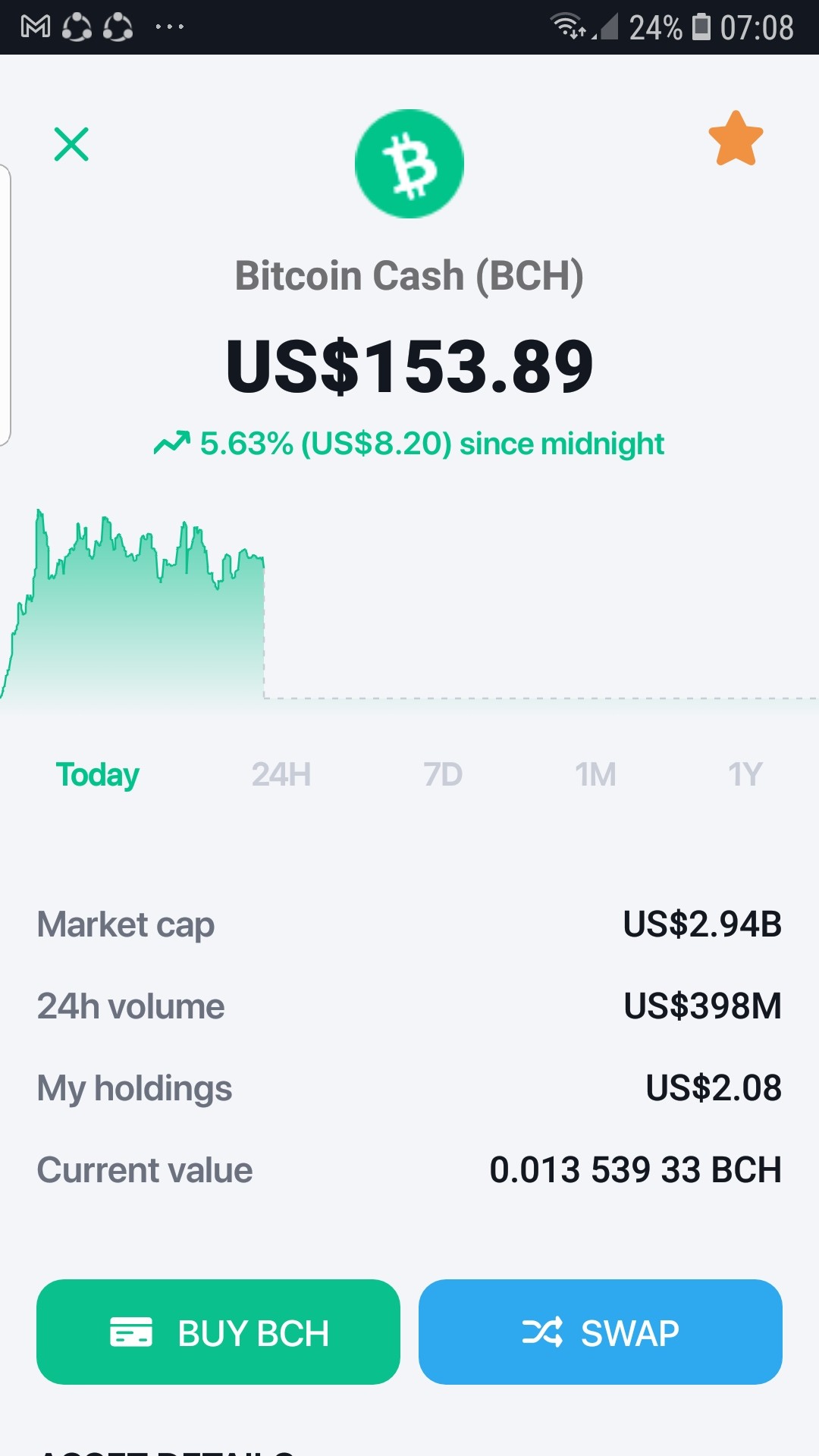Tap the green price chart area
The image size is (819, 1456).
pyautogui.click(x=133, y=607)
